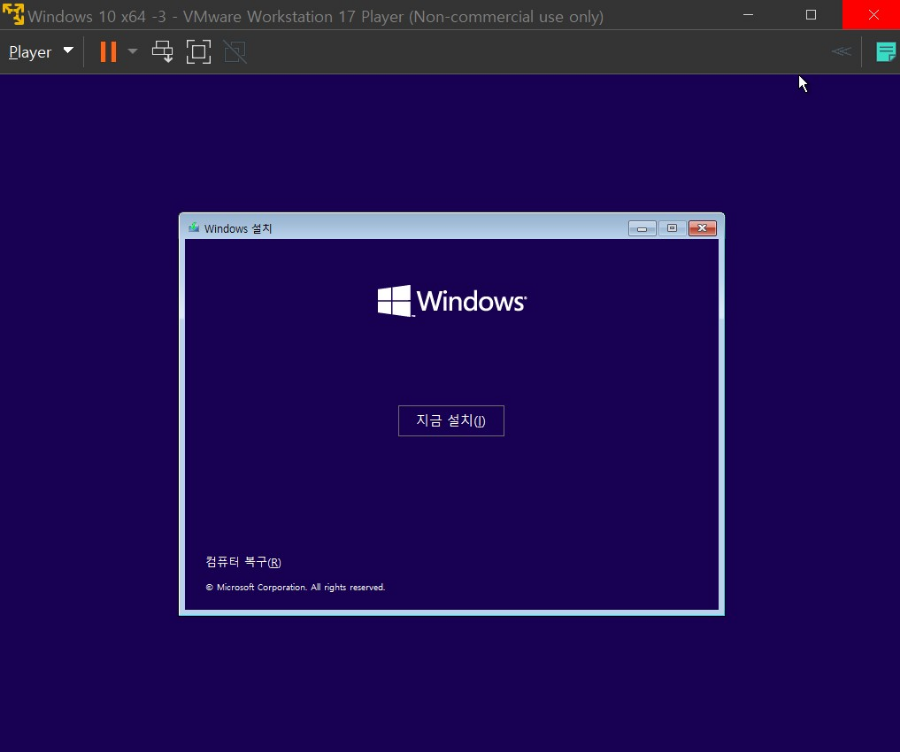Enter full screen mode via toolbar icon
This screenshot has height=752, width=900.
[x=199, y=52]
